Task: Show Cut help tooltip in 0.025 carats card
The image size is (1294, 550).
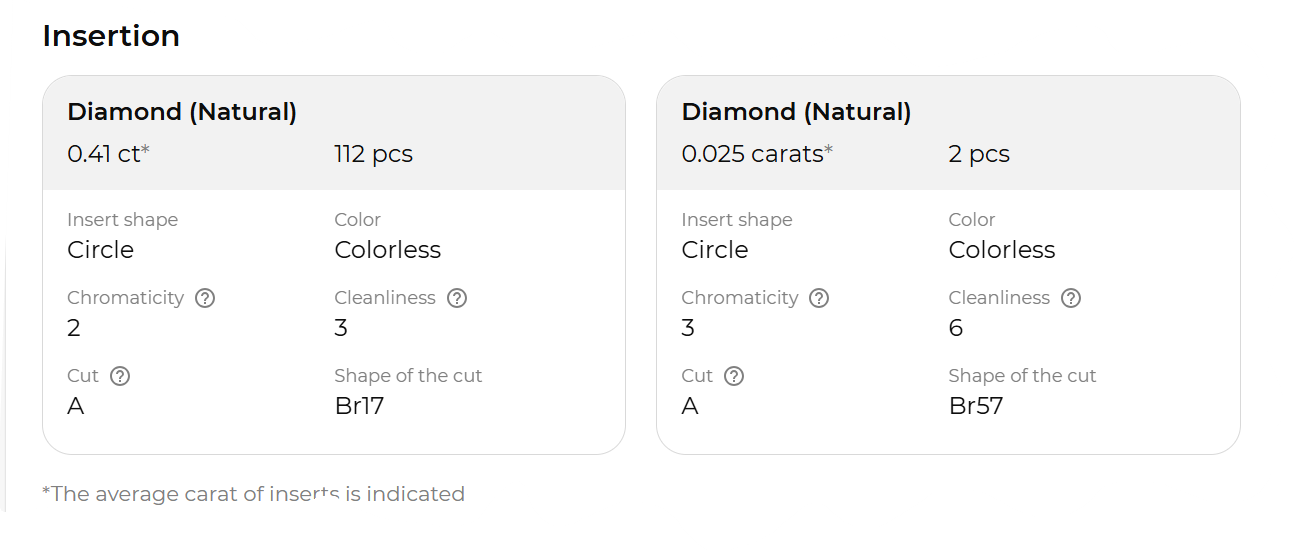Action: coord(734,376)
